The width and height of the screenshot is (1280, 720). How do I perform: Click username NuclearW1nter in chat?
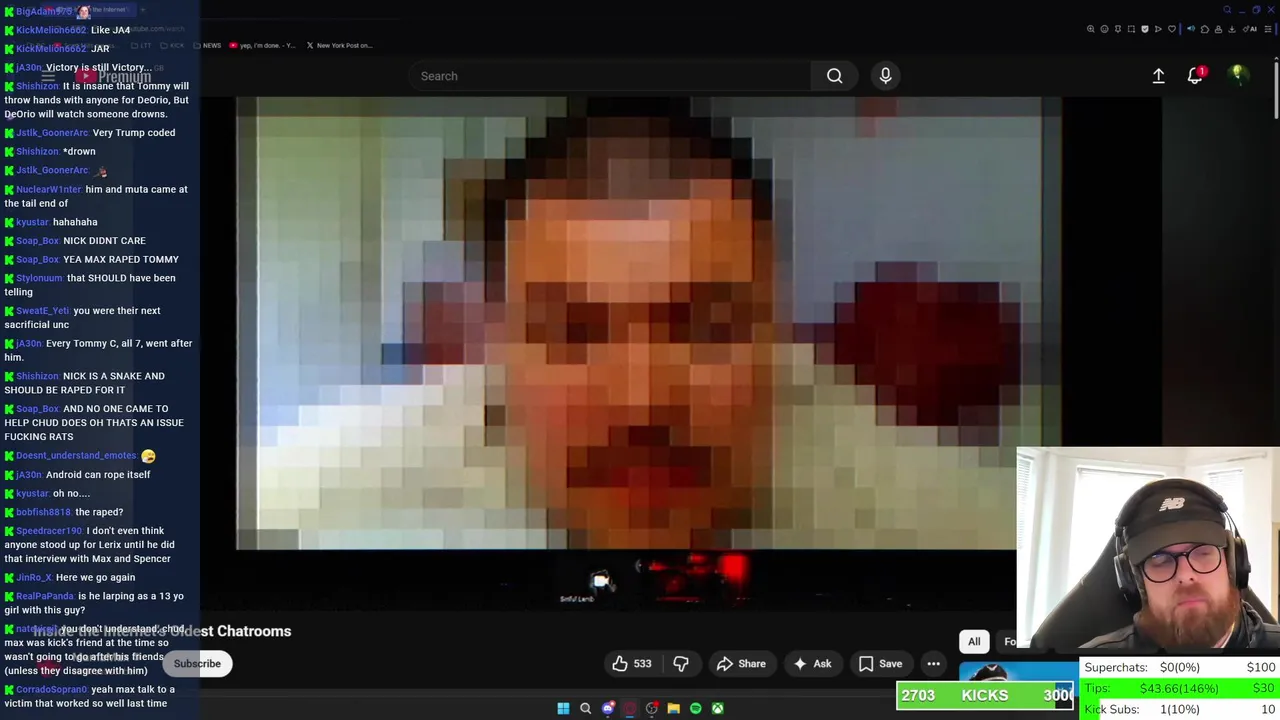(x=48, y=189)
